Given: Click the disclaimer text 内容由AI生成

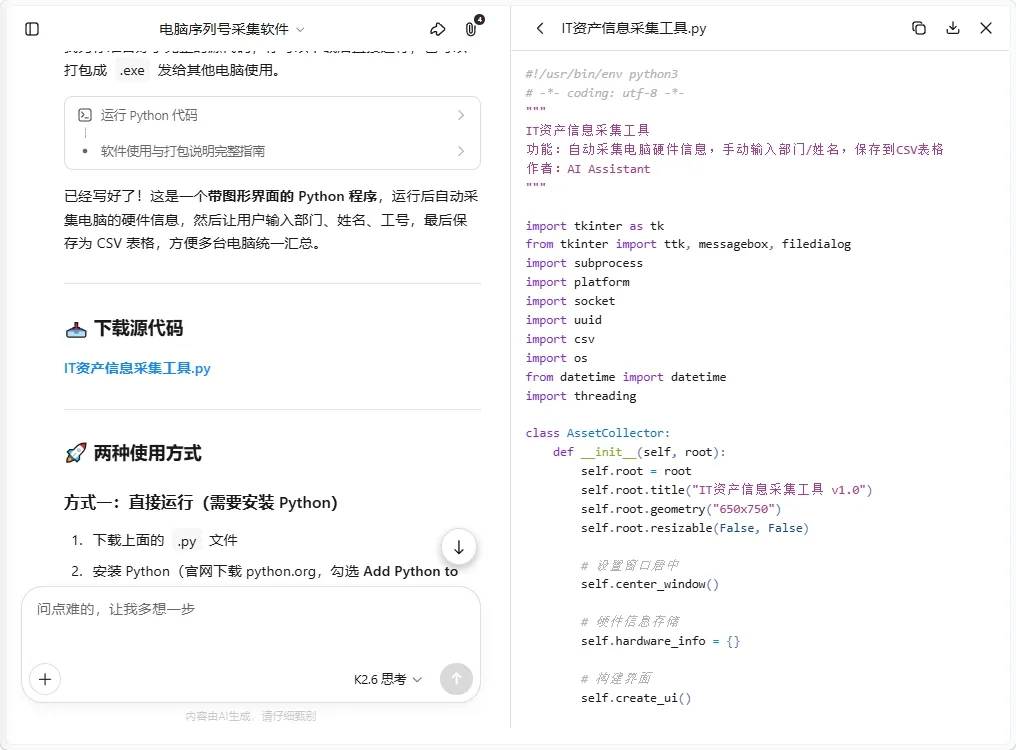Looking at the screenshot, I should tap(251, 716).
